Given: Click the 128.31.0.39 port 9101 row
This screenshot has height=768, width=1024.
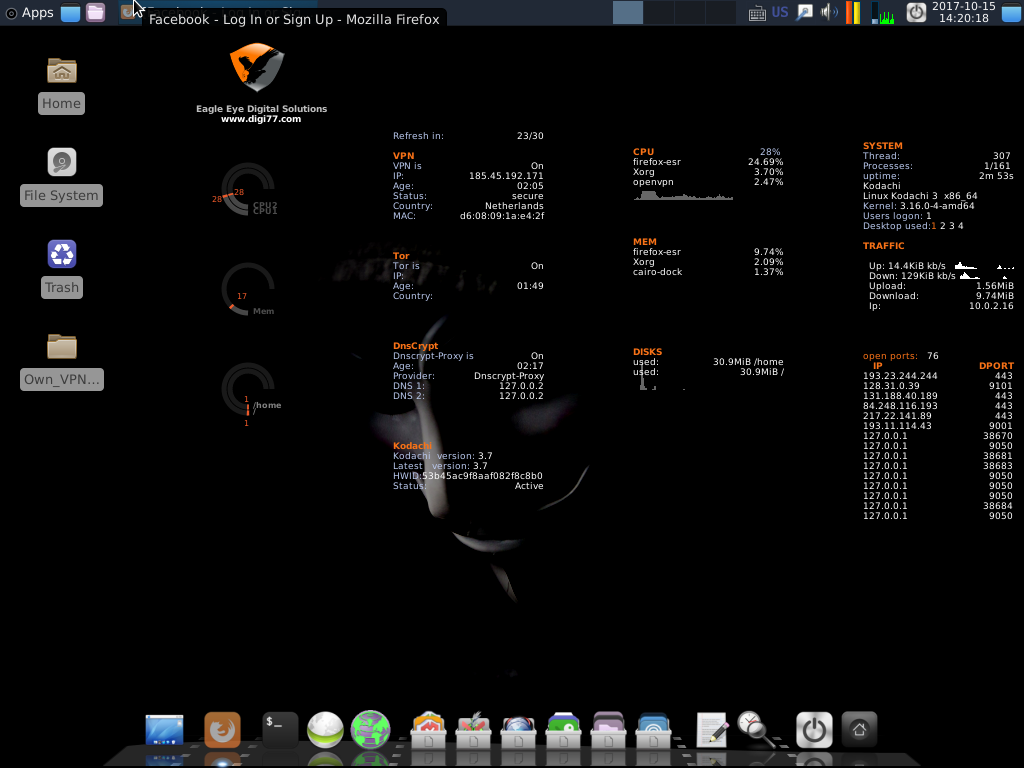Looking at the screenshot, I should (938, 386).
